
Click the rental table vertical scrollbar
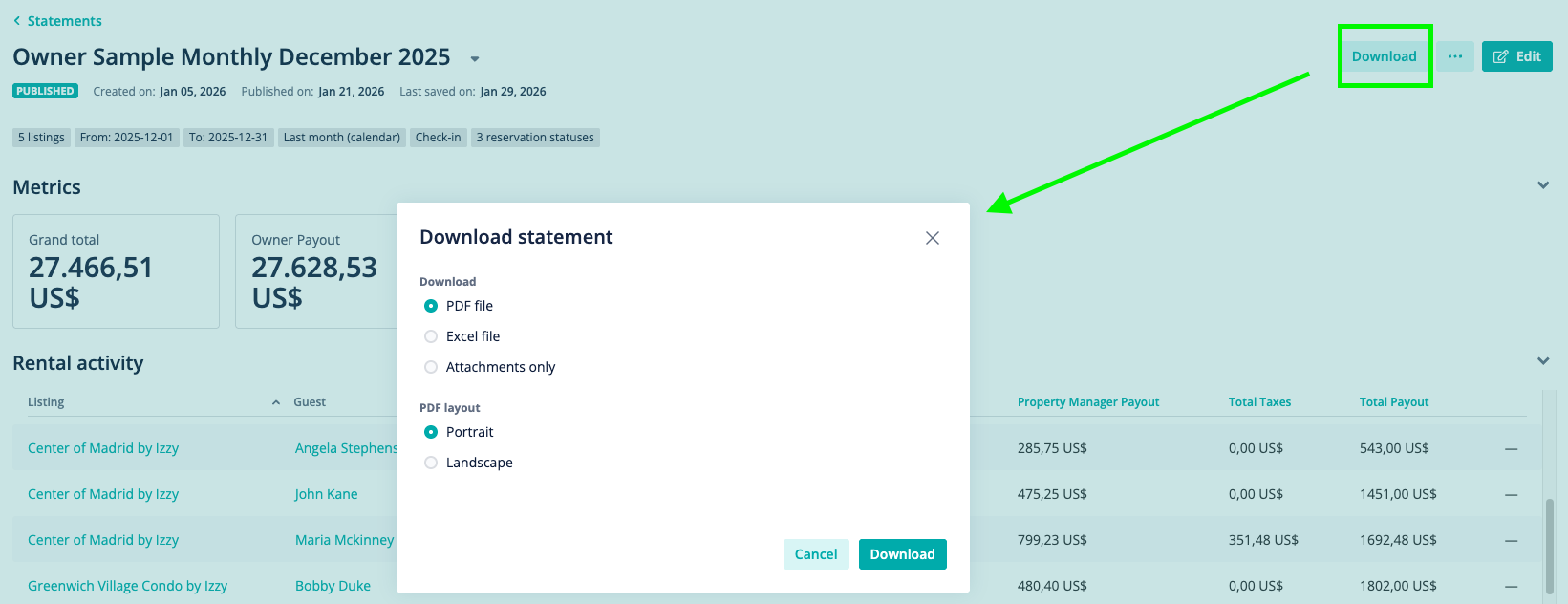coord(1549,545)
